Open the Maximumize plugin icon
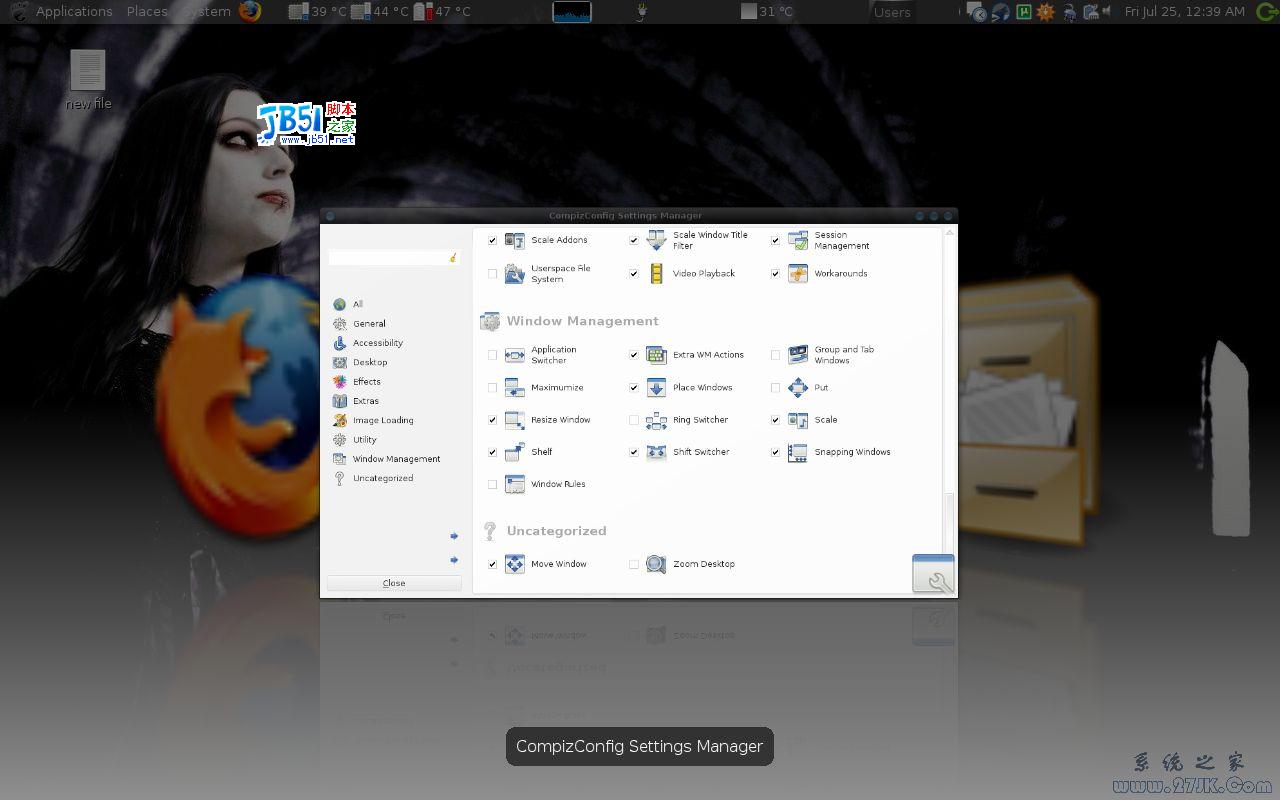 [515, 388]
